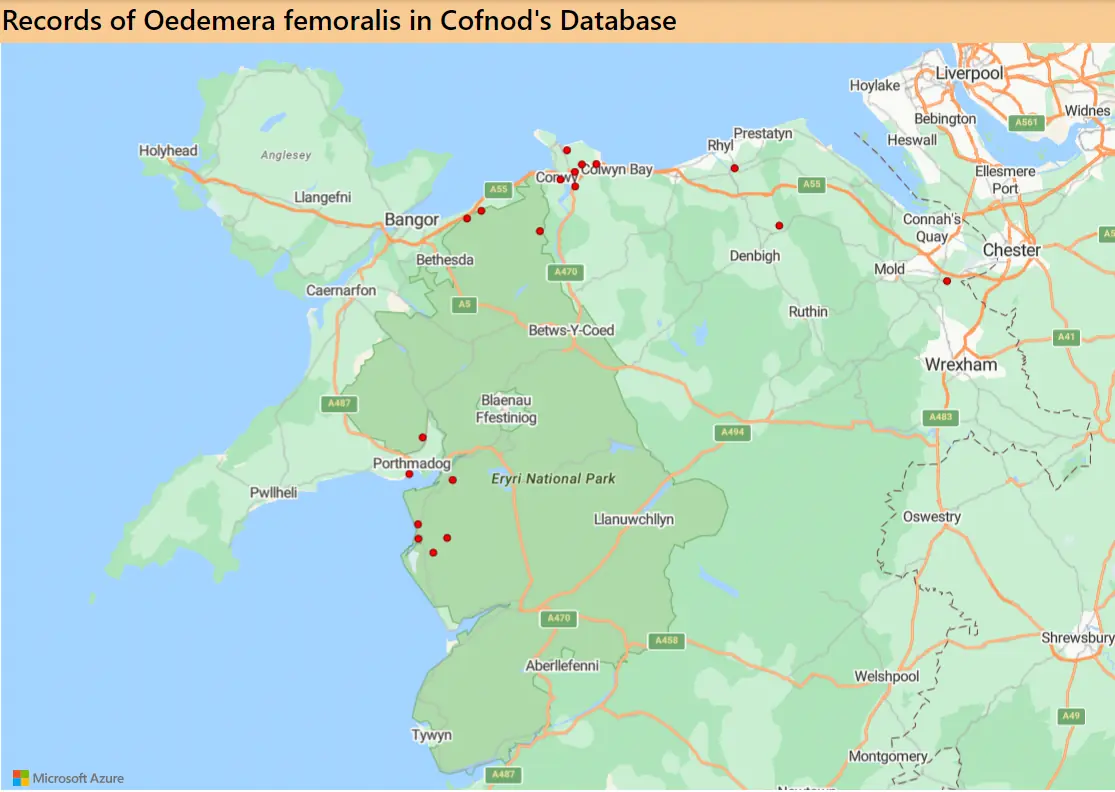Click the red marker northeast of Denbigh
1115x792 pixels.
pyautogui.click(x=779, y=225)
